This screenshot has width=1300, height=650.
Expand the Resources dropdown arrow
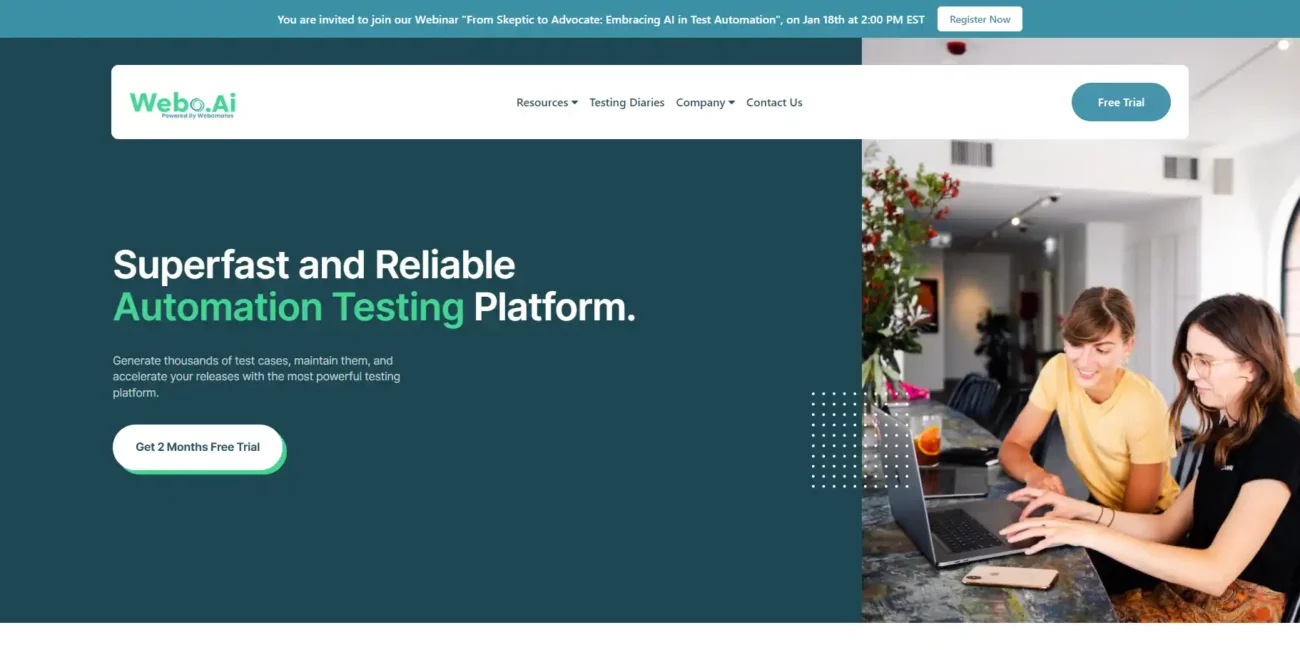point(574,103)
